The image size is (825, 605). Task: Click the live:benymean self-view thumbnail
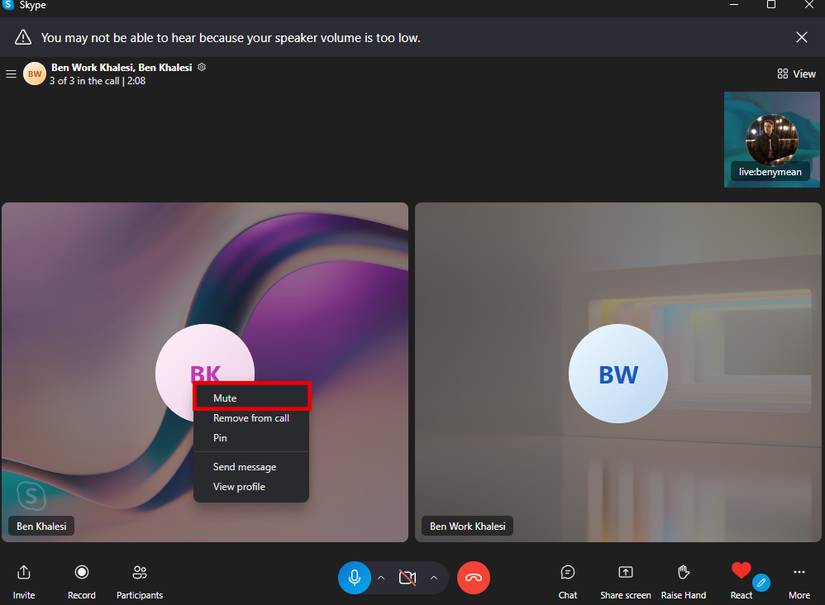pos(771,140)
